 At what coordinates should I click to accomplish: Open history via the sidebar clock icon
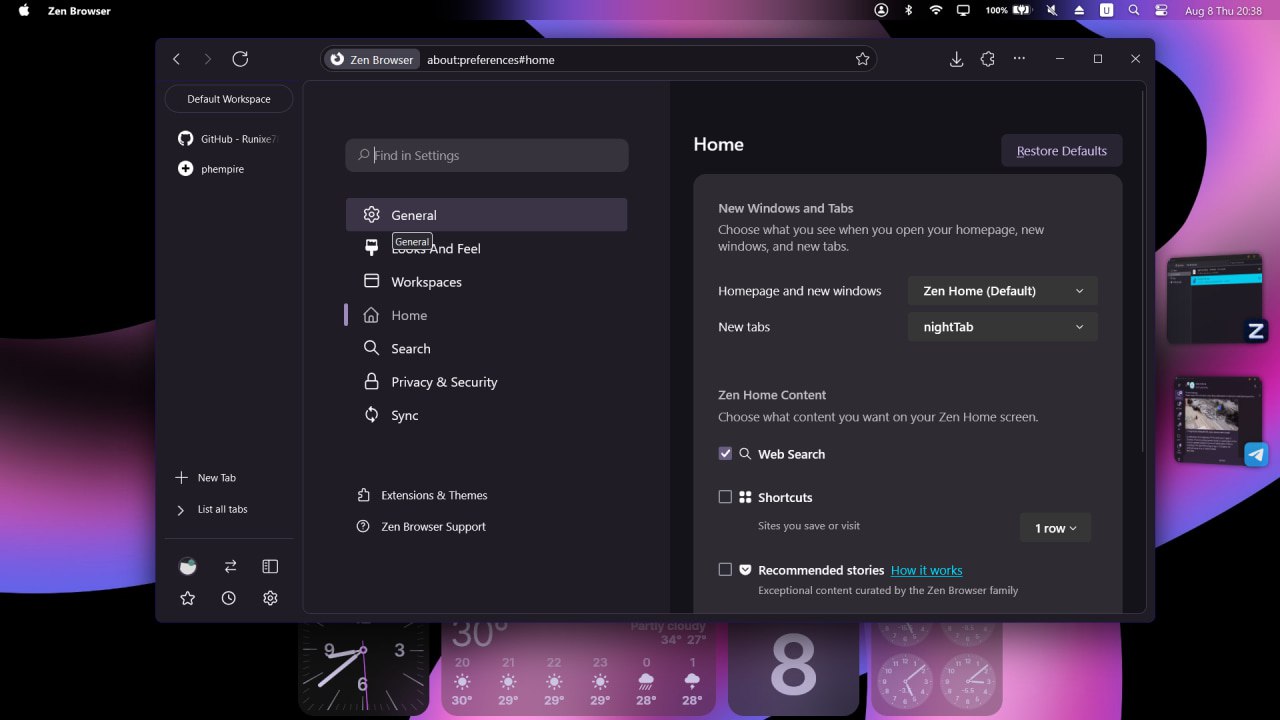coord(229,598)
